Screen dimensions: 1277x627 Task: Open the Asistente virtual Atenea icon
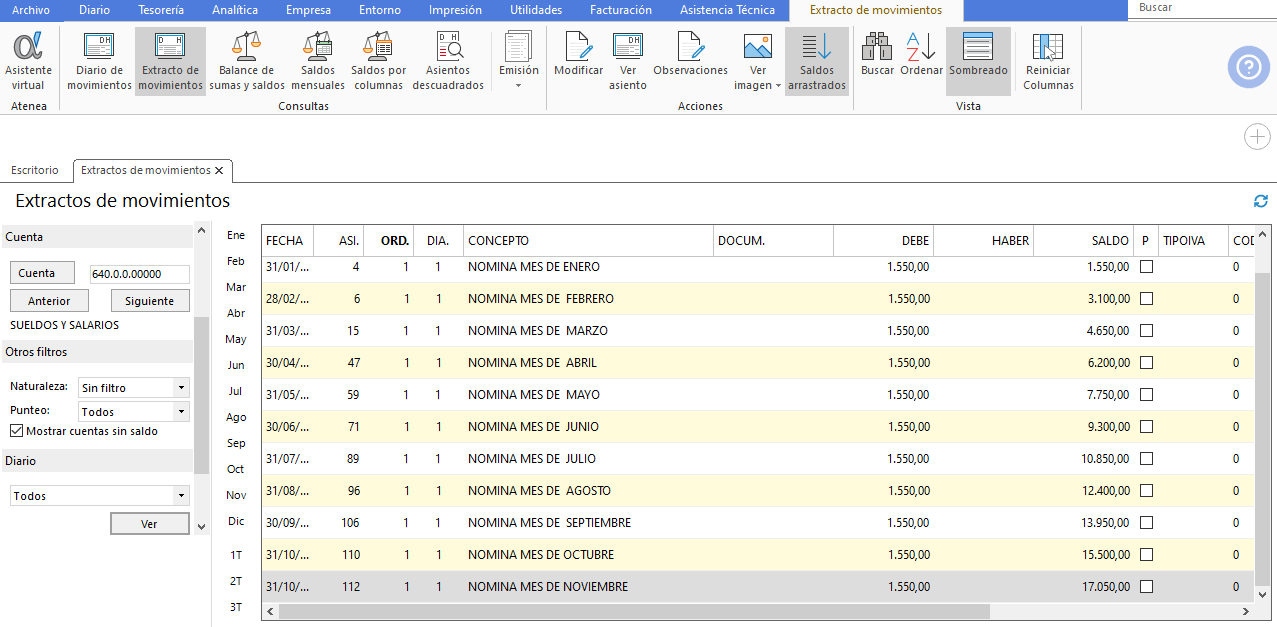coord(29,61)
